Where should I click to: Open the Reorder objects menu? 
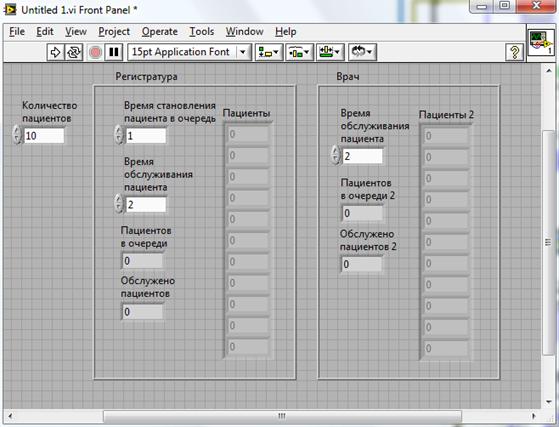(362, 52)
